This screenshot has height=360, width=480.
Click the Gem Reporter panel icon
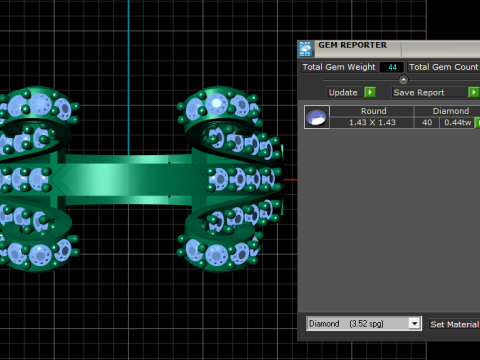click(x=305, y=49)
